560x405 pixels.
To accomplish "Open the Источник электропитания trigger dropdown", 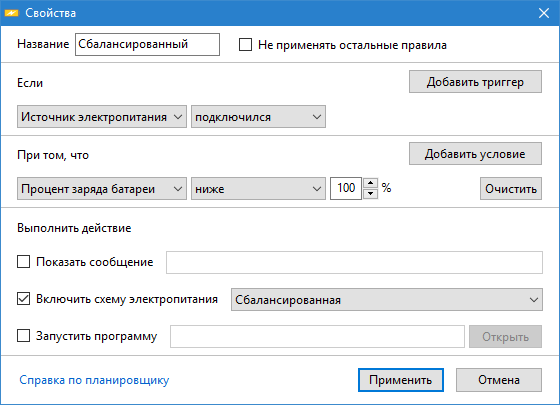I will [x=102, y=117].
